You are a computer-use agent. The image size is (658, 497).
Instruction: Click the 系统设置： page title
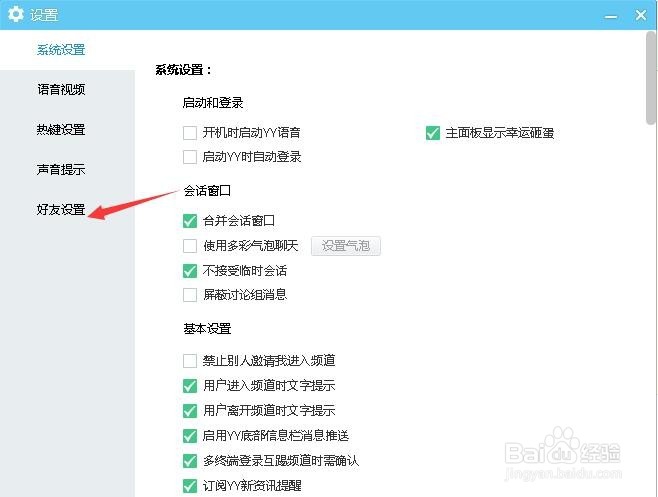183,70
